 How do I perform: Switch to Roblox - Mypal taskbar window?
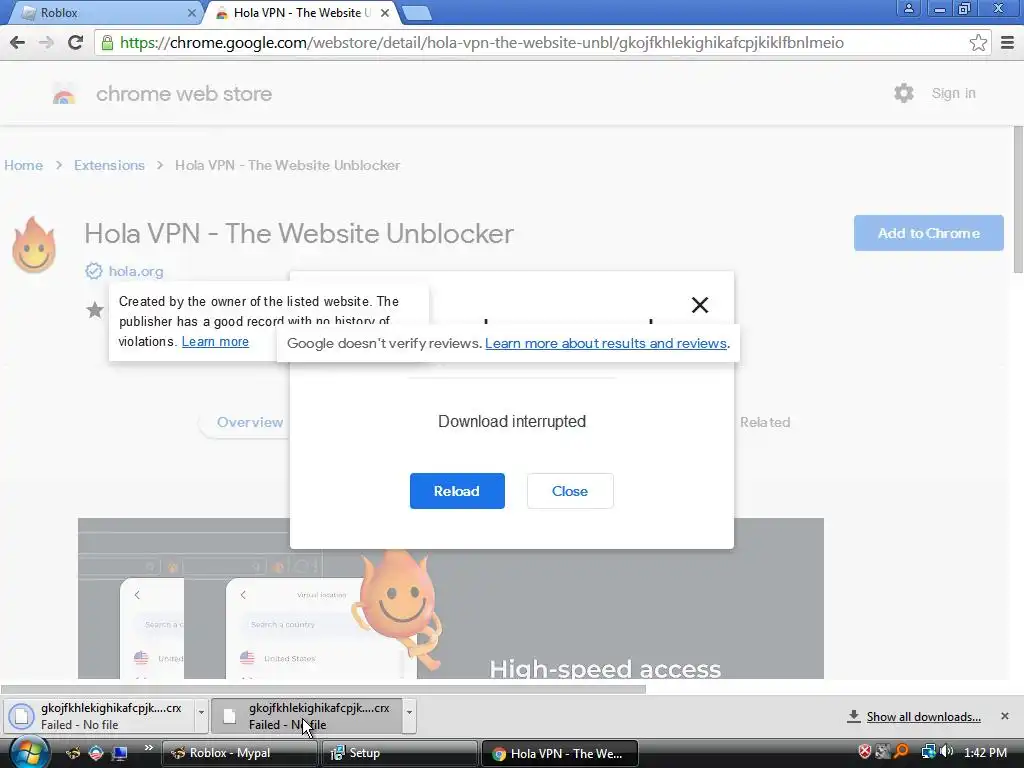(238, 753)
